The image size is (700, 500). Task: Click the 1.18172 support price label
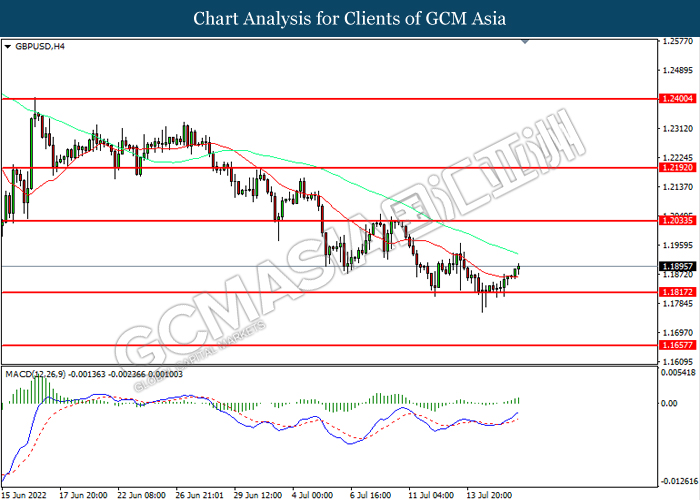pos(678,292)
